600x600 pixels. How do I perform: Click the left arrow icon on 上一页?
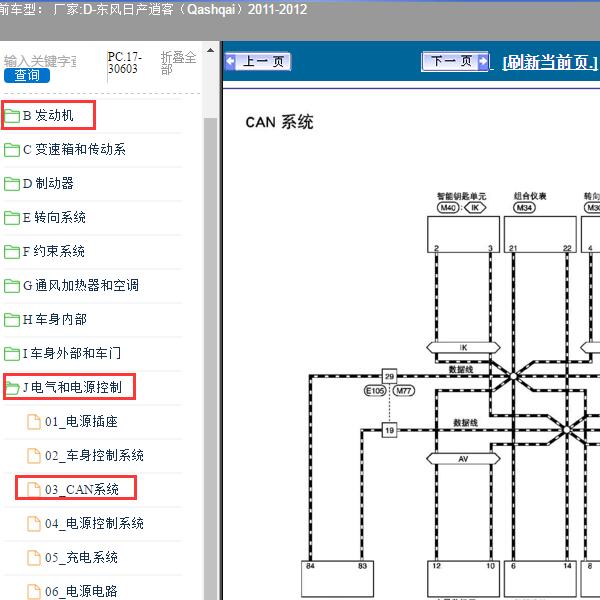[x=230, y=61]
